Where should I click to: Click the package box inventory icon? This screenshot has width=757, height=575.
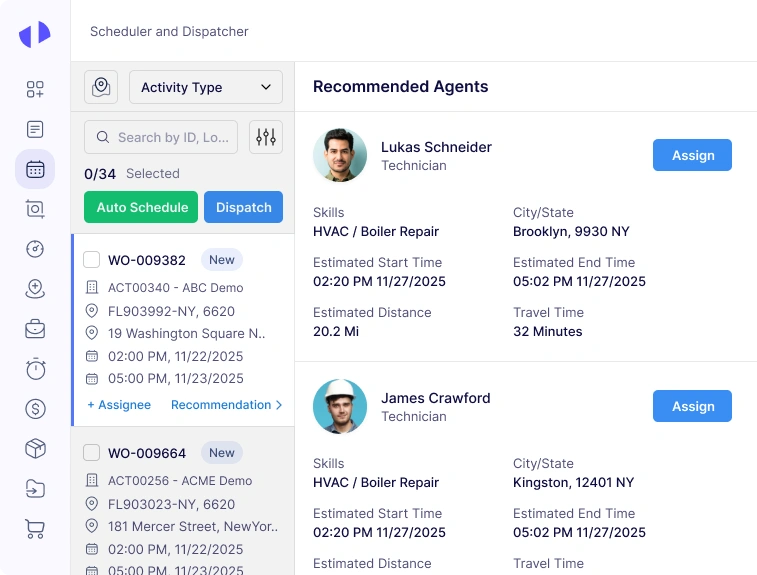pyautogui.click(x=35, y=449)
